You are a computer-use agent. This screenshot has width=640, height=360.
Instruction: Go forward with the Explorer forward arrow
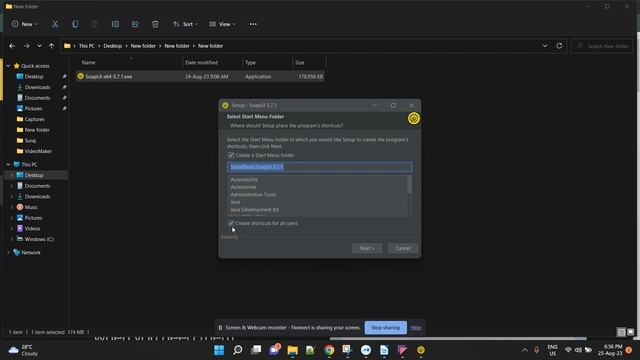pos(27,46)
